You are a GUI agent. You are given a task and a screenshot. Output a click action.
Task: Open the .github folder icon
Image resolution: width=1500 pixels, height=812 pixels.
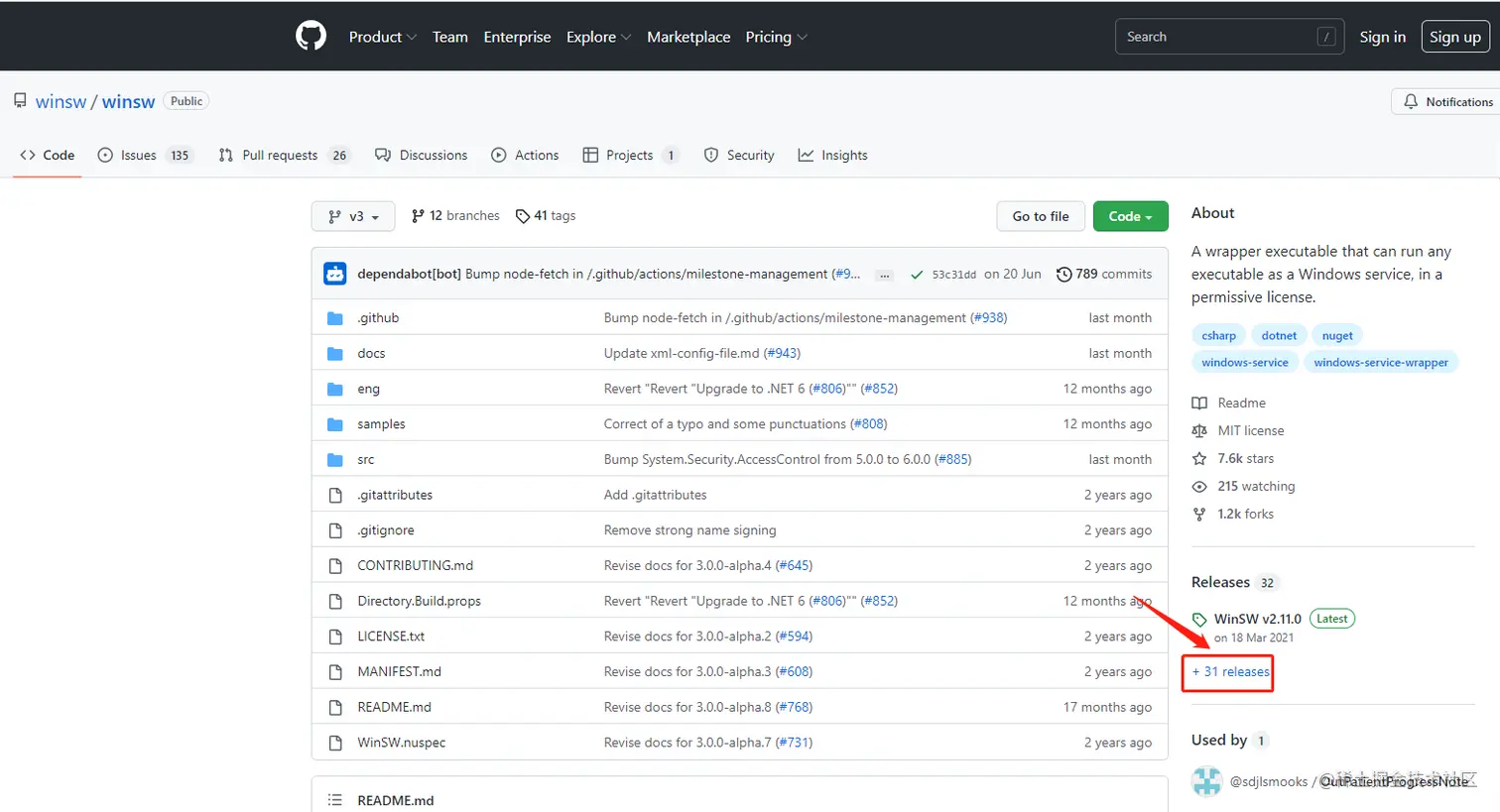335,318
